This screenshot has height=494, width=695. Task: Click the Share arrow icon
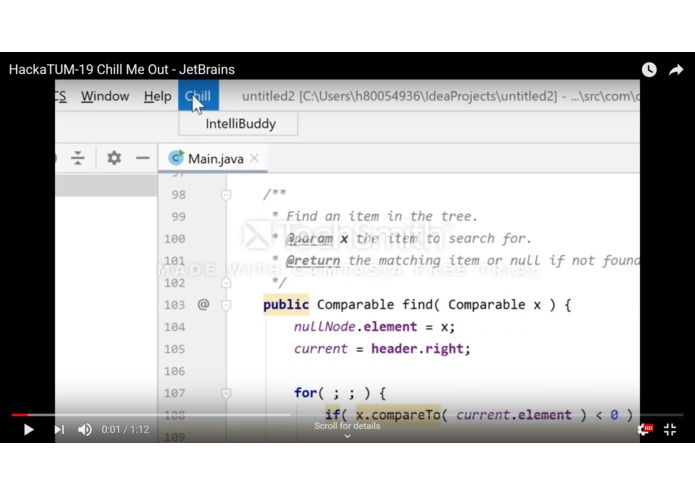pyautogui.click(x=676, y=70)
